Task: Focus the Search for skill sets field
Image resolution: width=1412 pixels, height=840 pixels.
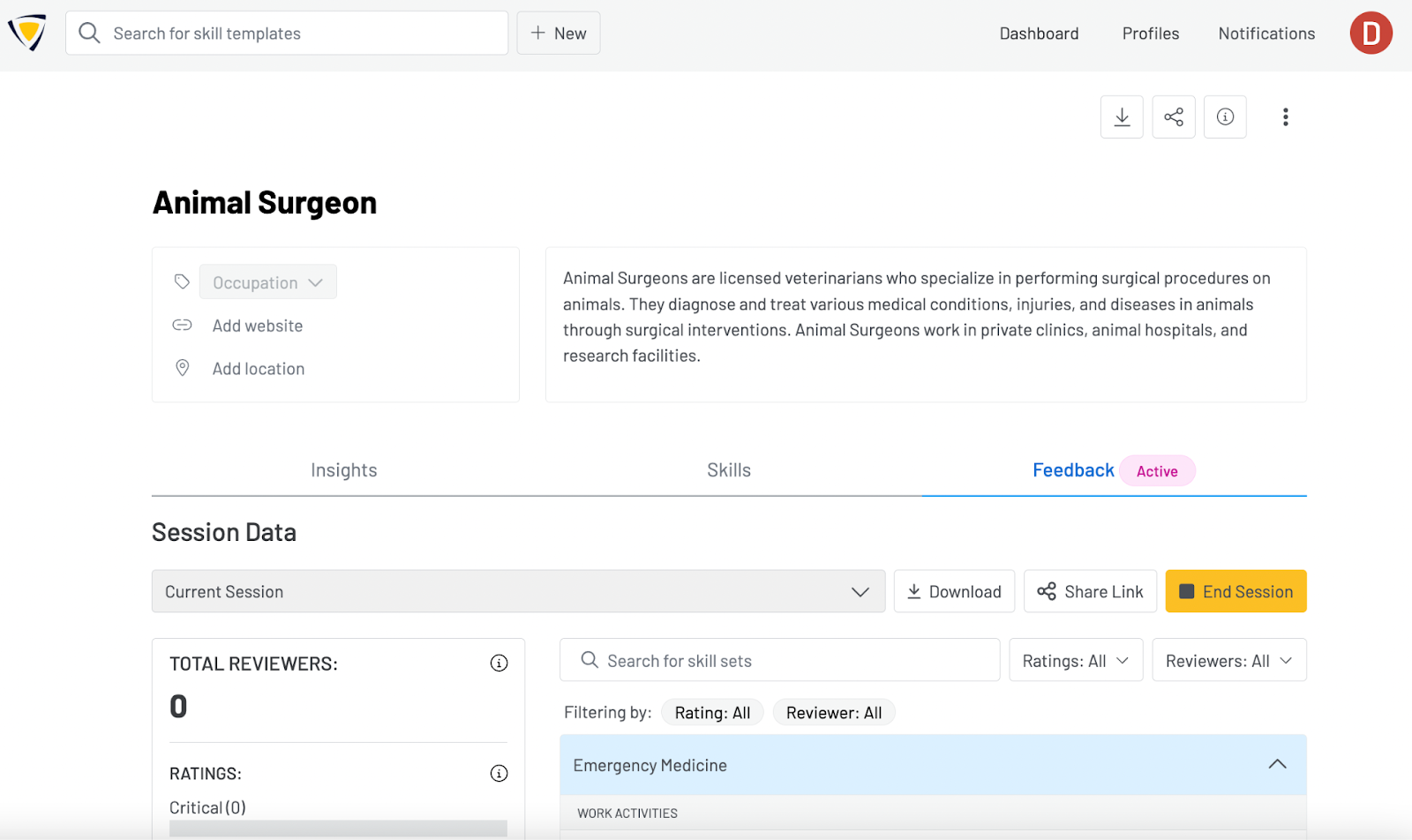Action: click(779, 661)
